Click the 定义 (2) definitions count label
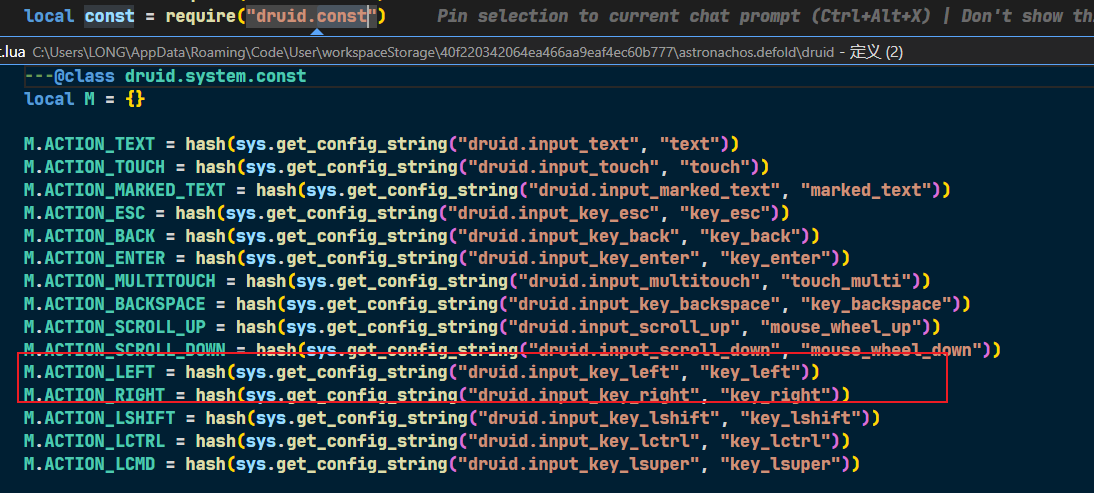 (876, 51)
